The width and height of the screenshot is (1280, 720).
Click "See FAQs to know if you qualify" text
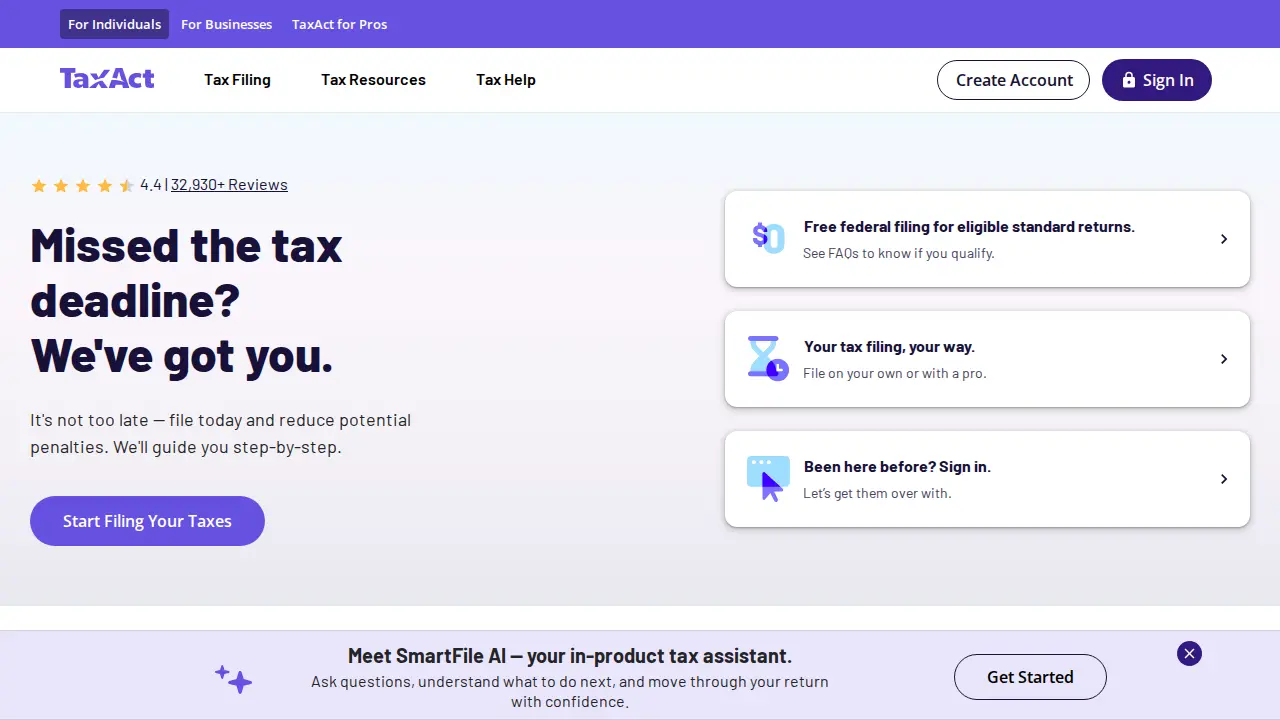[x=899, y=253]
